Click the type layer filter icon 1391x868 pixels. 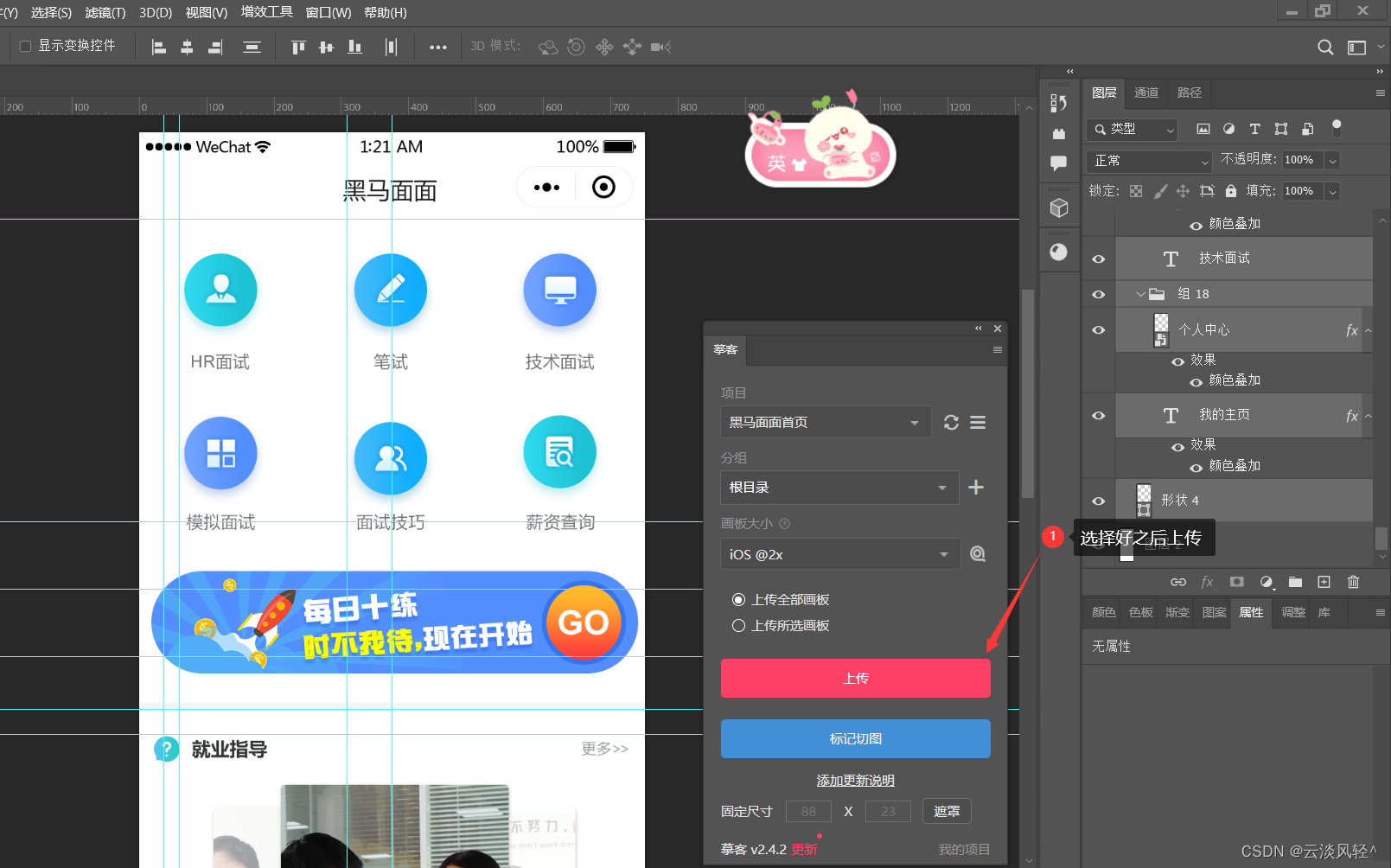click(1255, 129)
